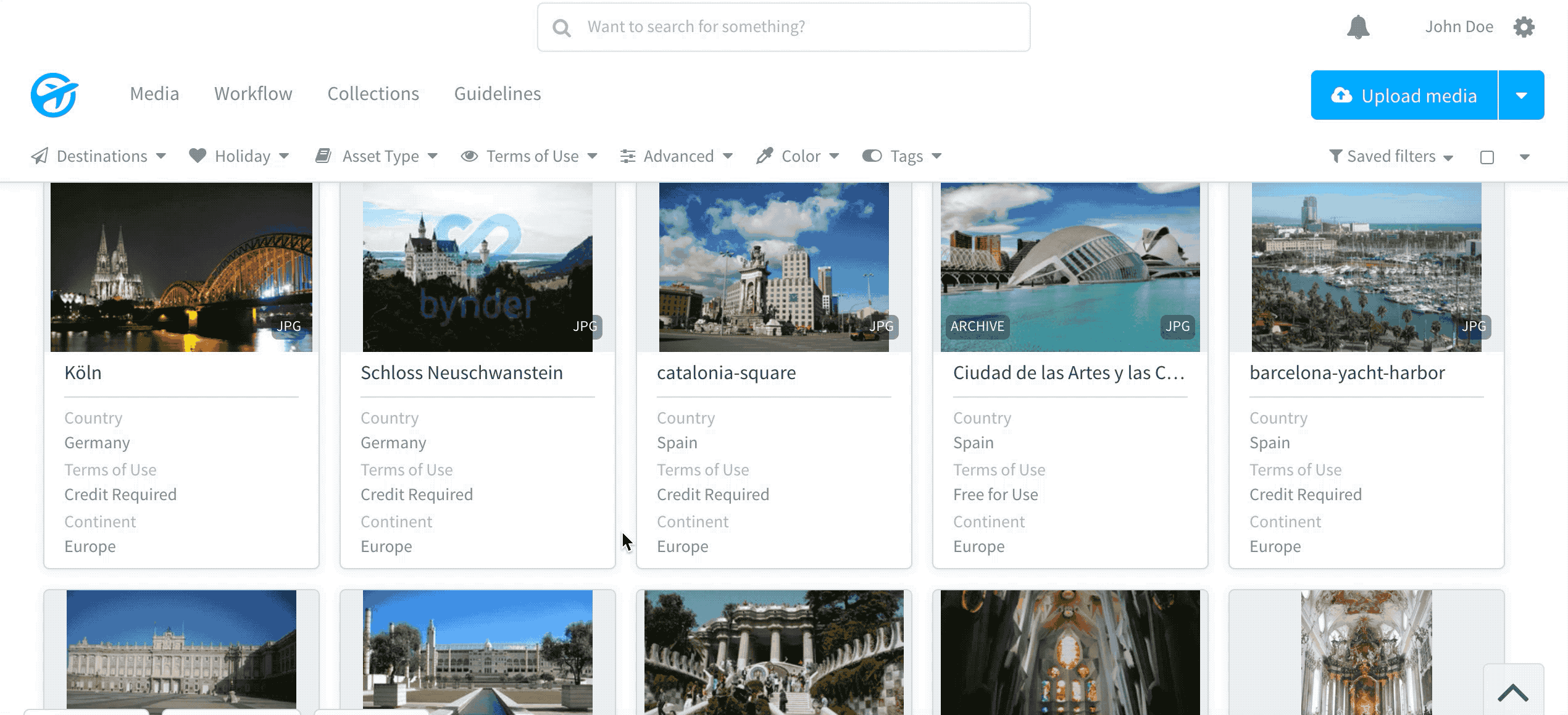Click the JPG badge on Köln
Image resolution: width=1568 pixels, height=715 pixels.
point(288,326)
